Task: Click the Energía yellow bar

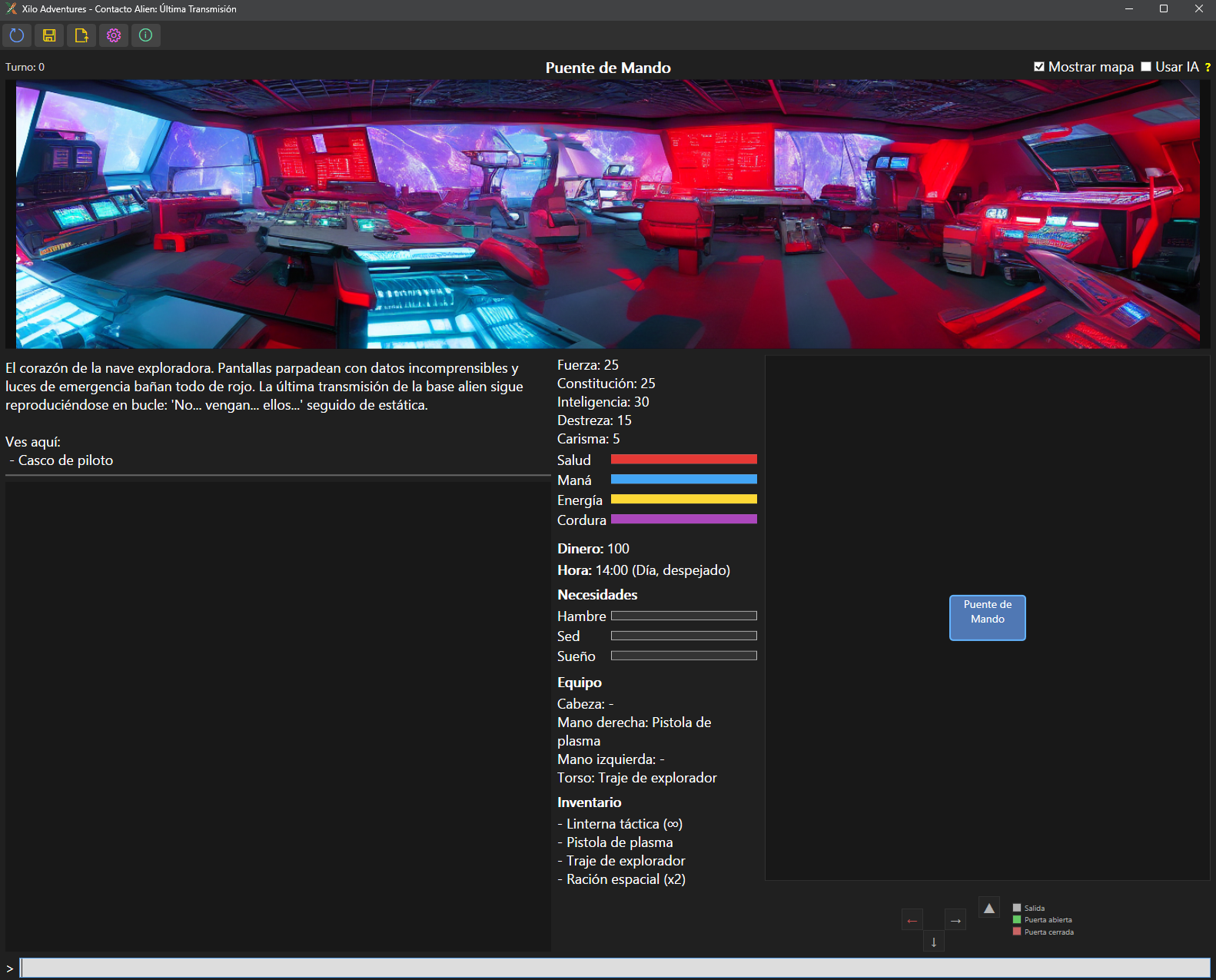Action: (x=684, y=500)
